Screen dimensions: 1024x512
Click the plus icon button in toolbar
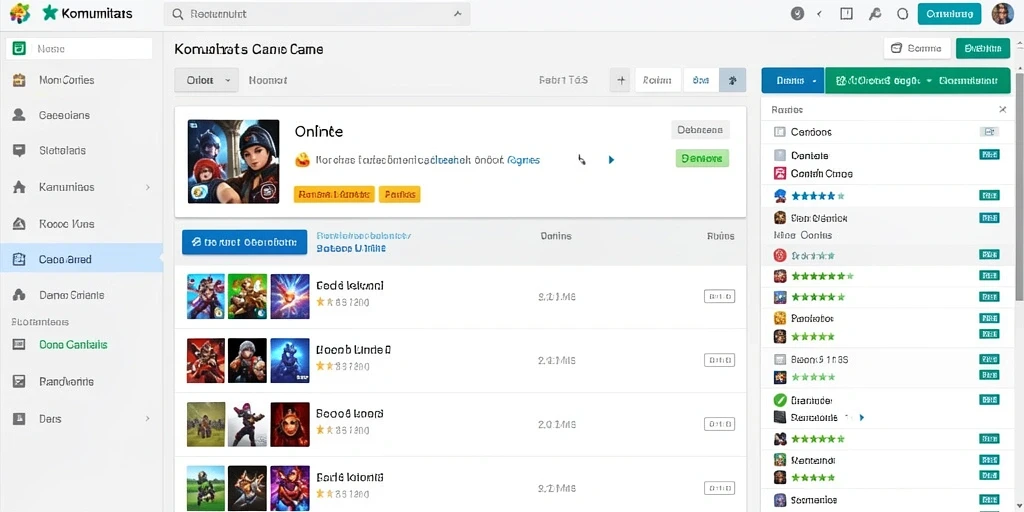[621, 80]
